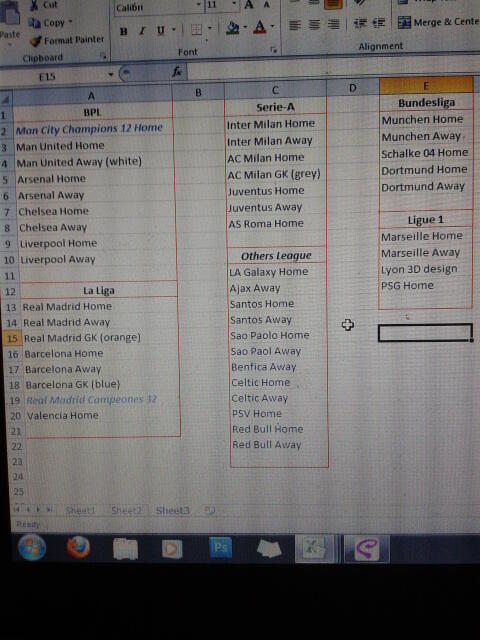Click the Align Text Right icon

333,24
